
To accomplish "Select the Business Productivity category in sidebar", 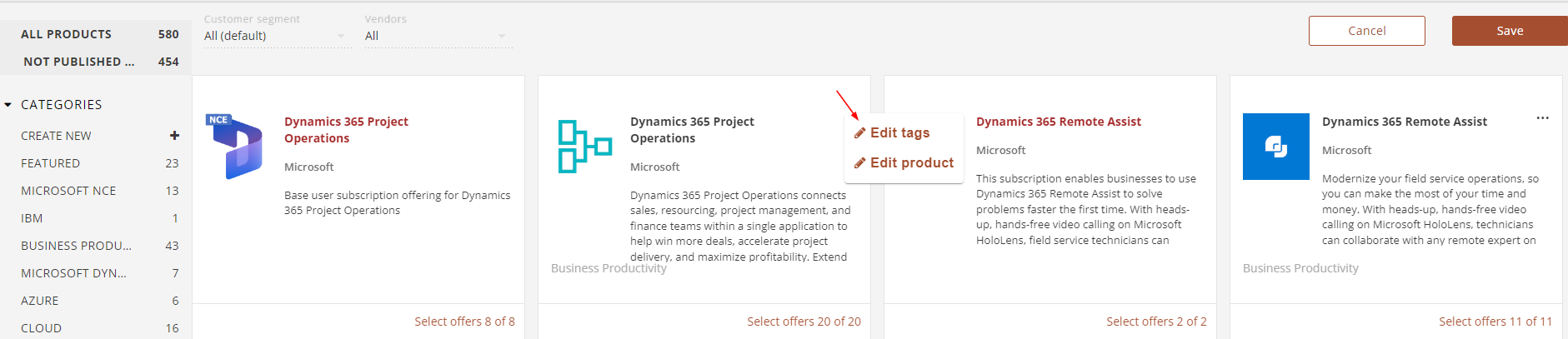I will click(76, 246).
